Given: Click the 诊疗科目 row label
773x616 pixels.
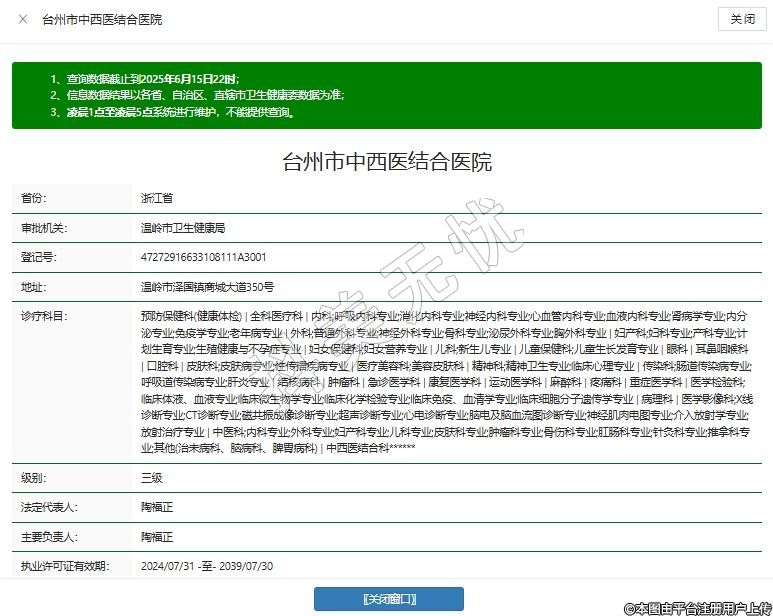Looking at the screenshot, I should click(44, 316).
